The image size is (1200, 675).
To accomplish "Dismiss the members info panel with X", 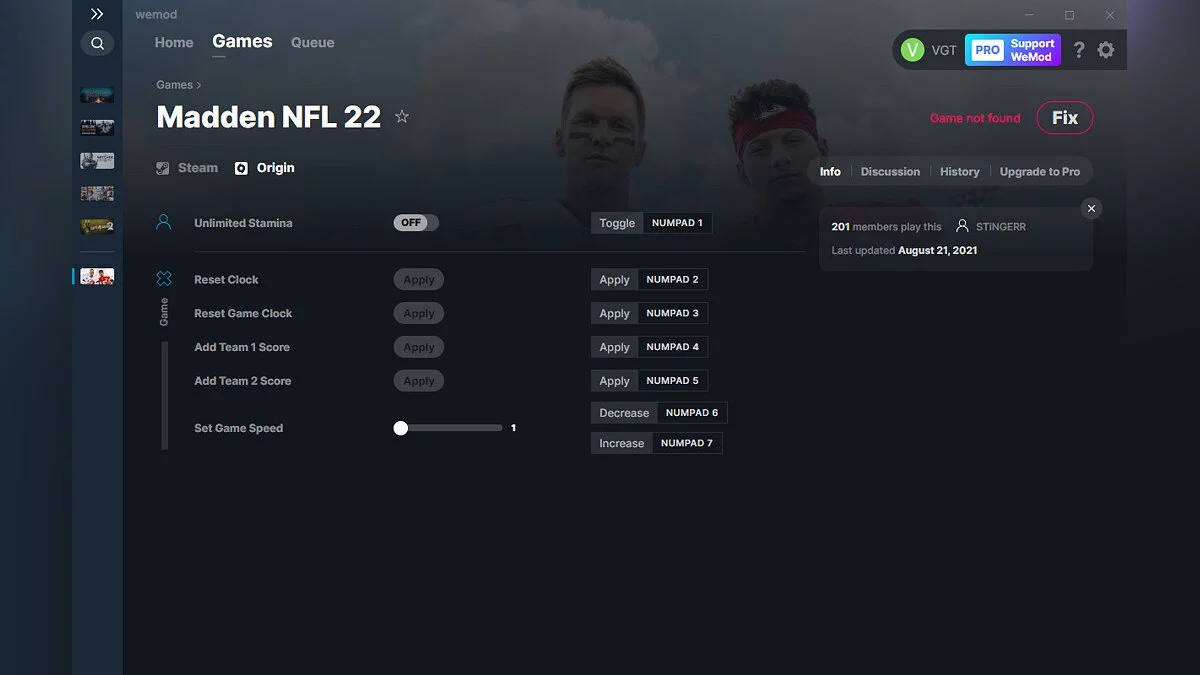I will tap(1091, 208).
